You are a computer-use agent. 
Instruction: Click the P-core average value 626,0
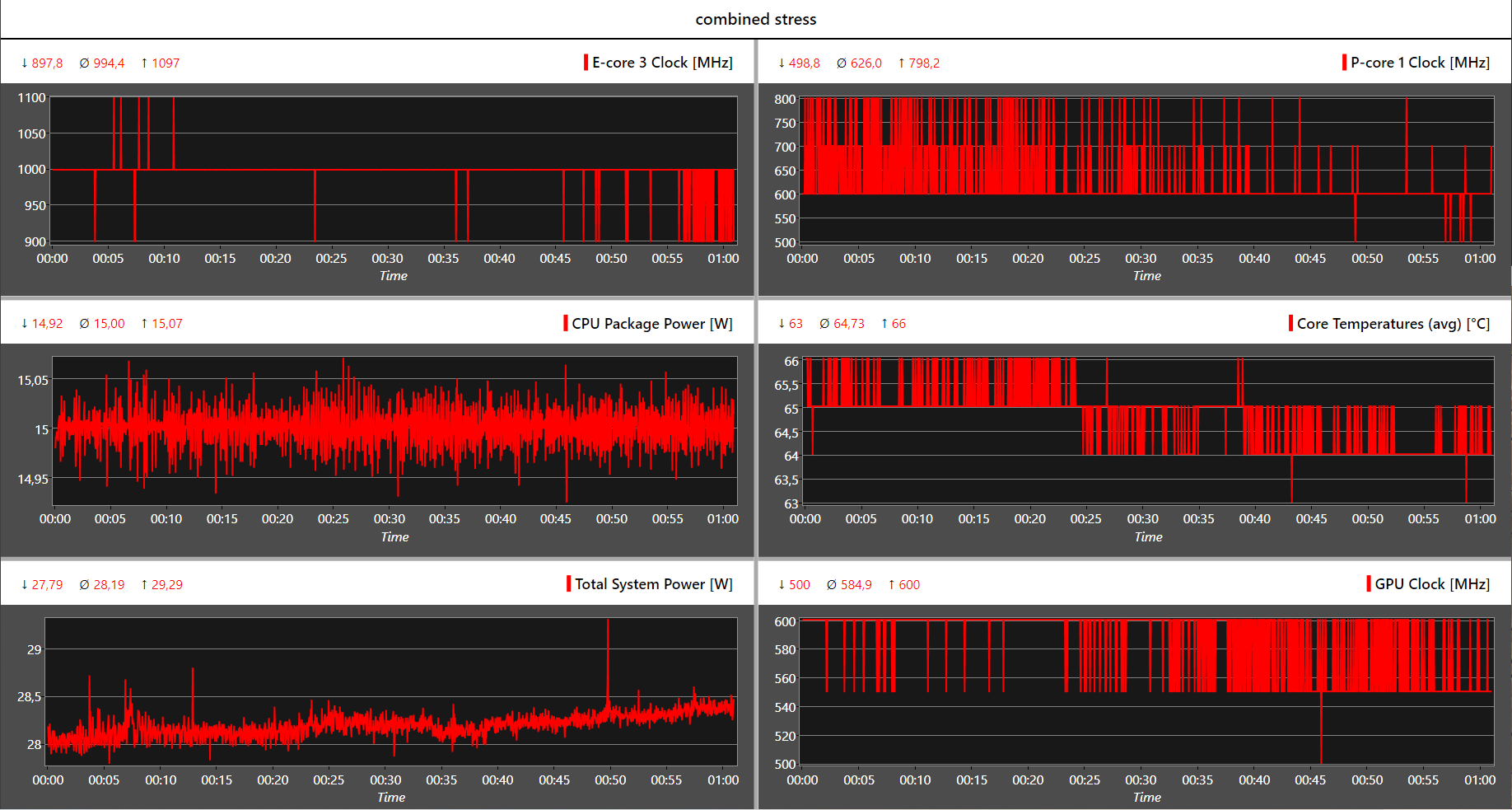[866, 63]
